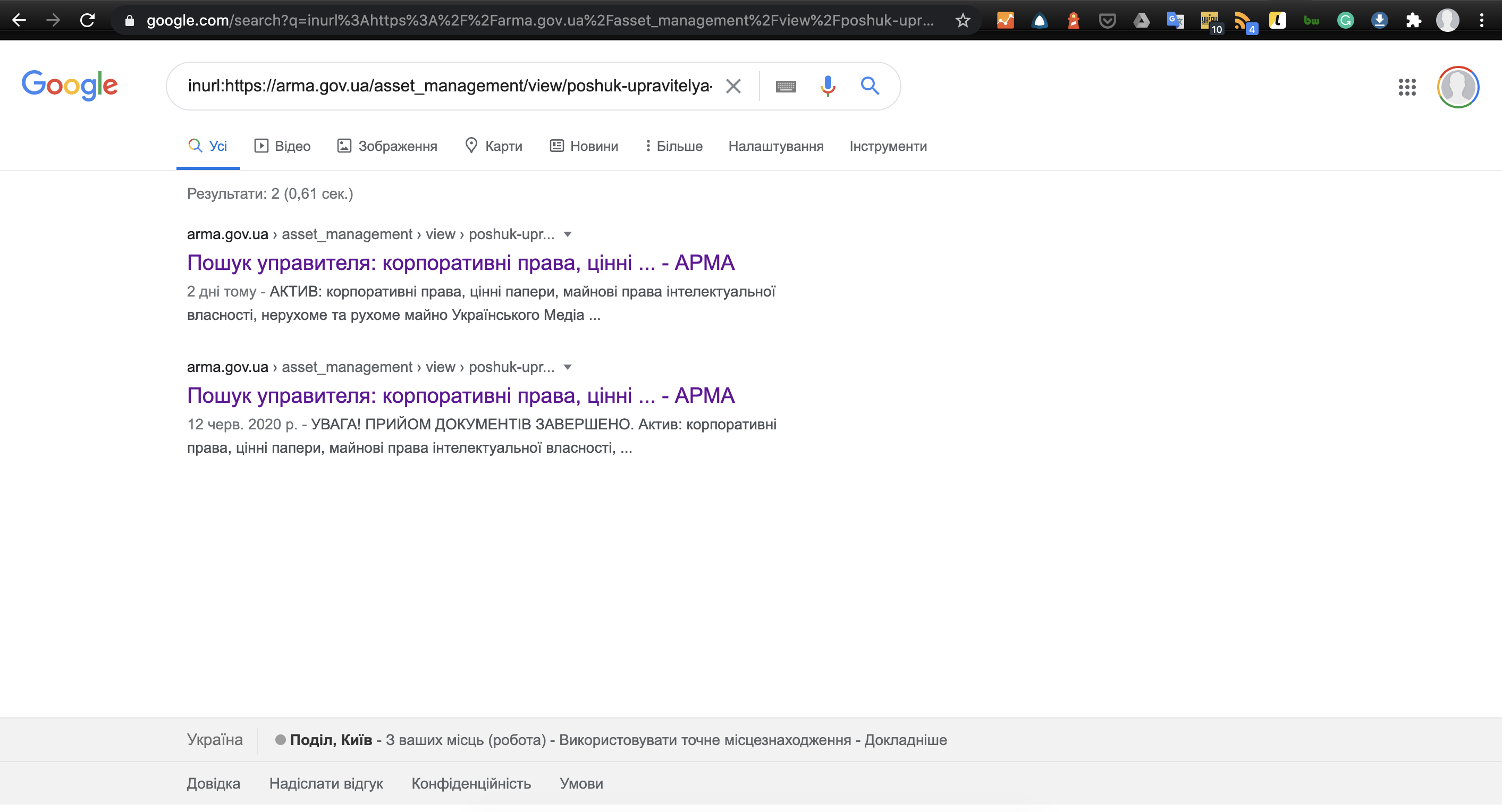
Task: Open Докладніше location link
Action: pyautogui.click(x=906, y=740)
